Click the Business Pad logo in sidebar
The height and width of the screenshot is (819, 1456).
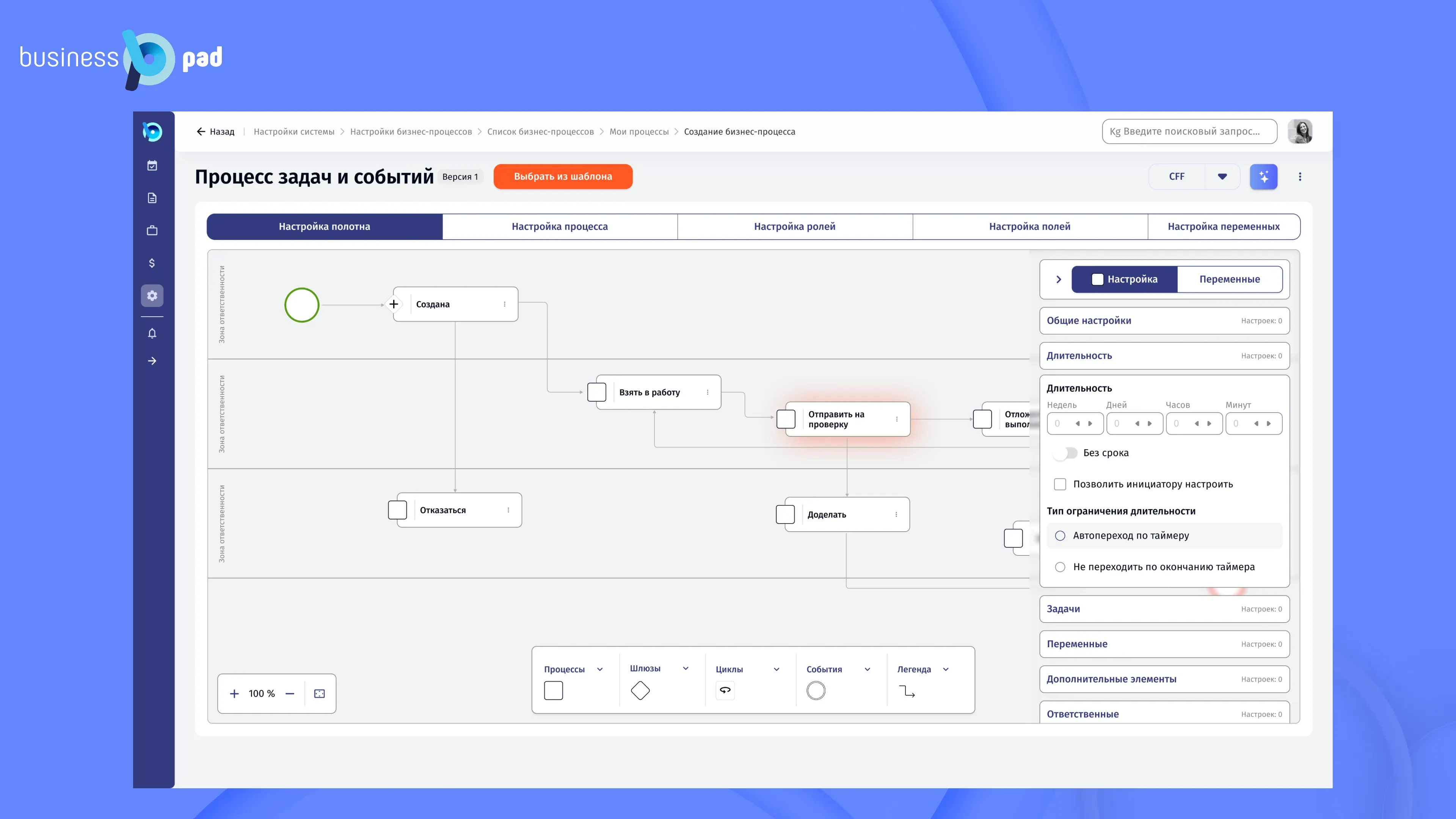[x=152, y=132]
